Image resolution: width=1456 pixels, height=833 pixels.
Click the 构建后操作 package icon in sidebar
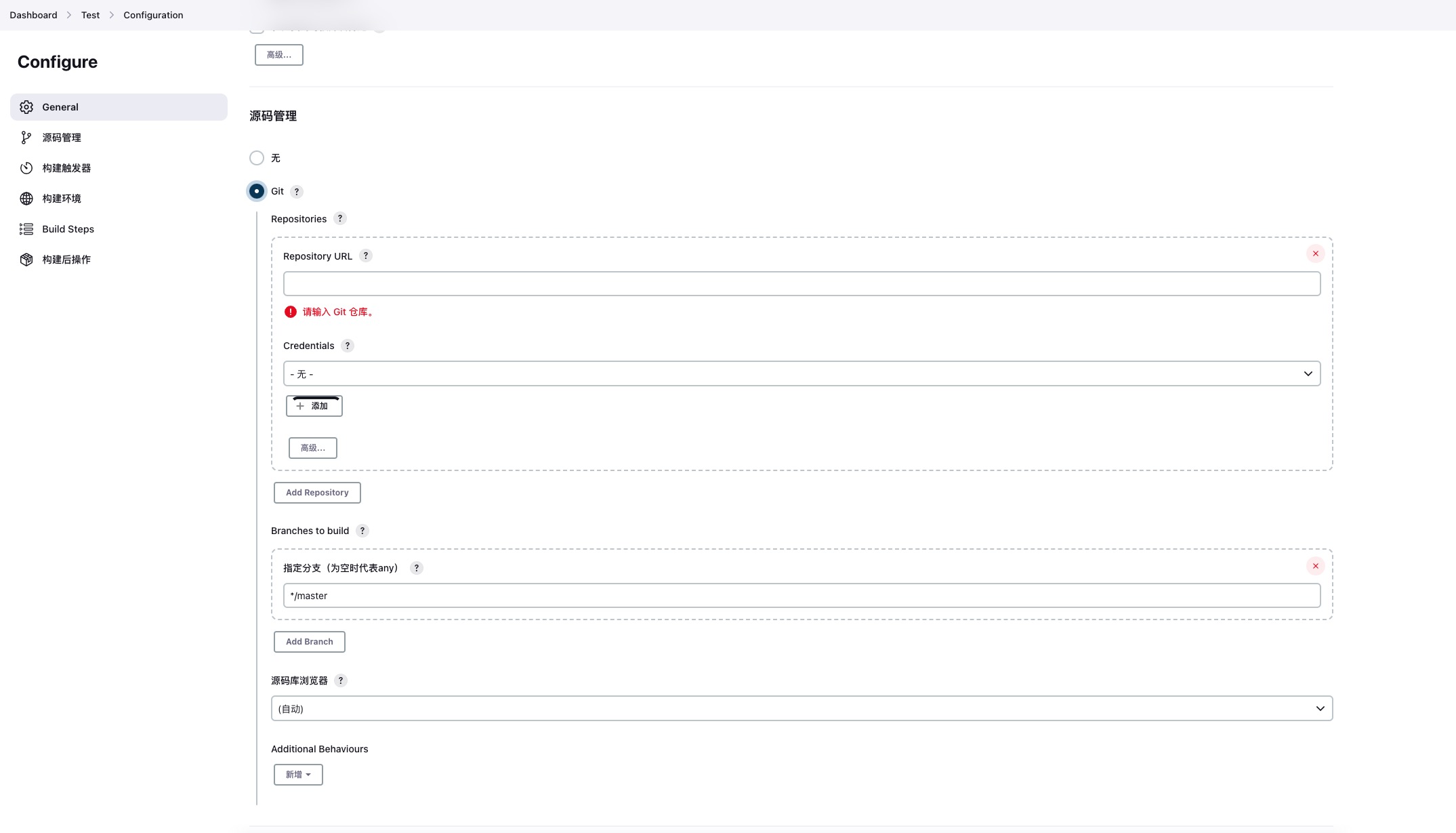pos(26,260)
